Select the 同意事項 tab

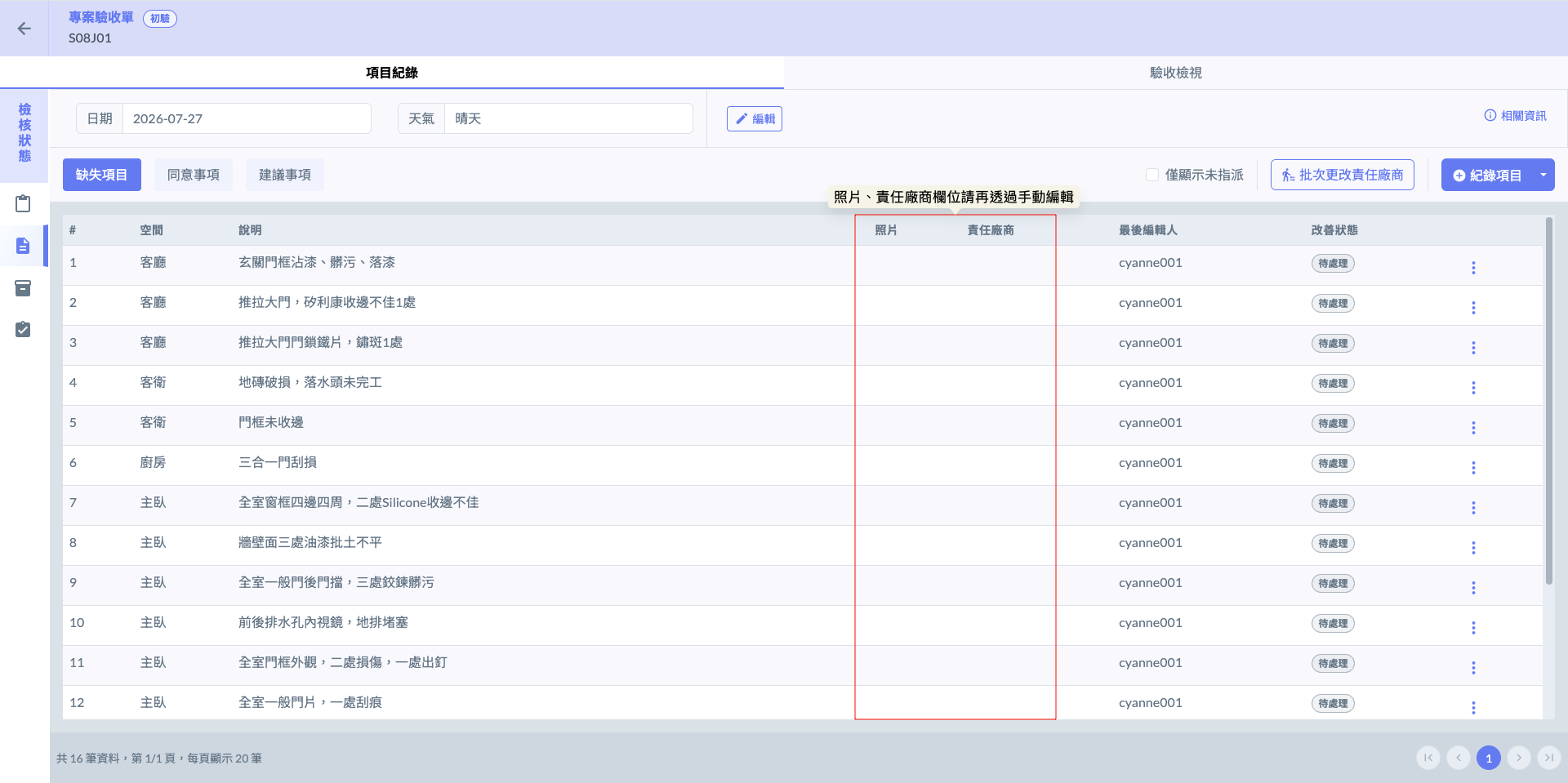194,175
